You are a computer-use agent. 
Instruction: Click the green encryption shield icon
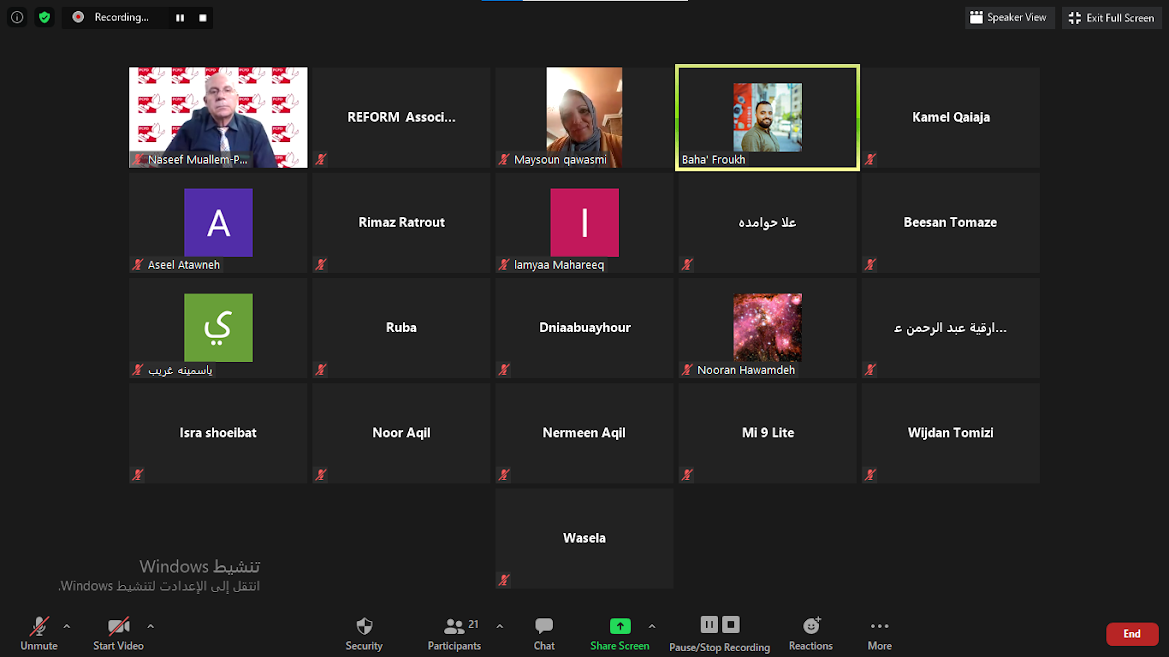[44, 17]
